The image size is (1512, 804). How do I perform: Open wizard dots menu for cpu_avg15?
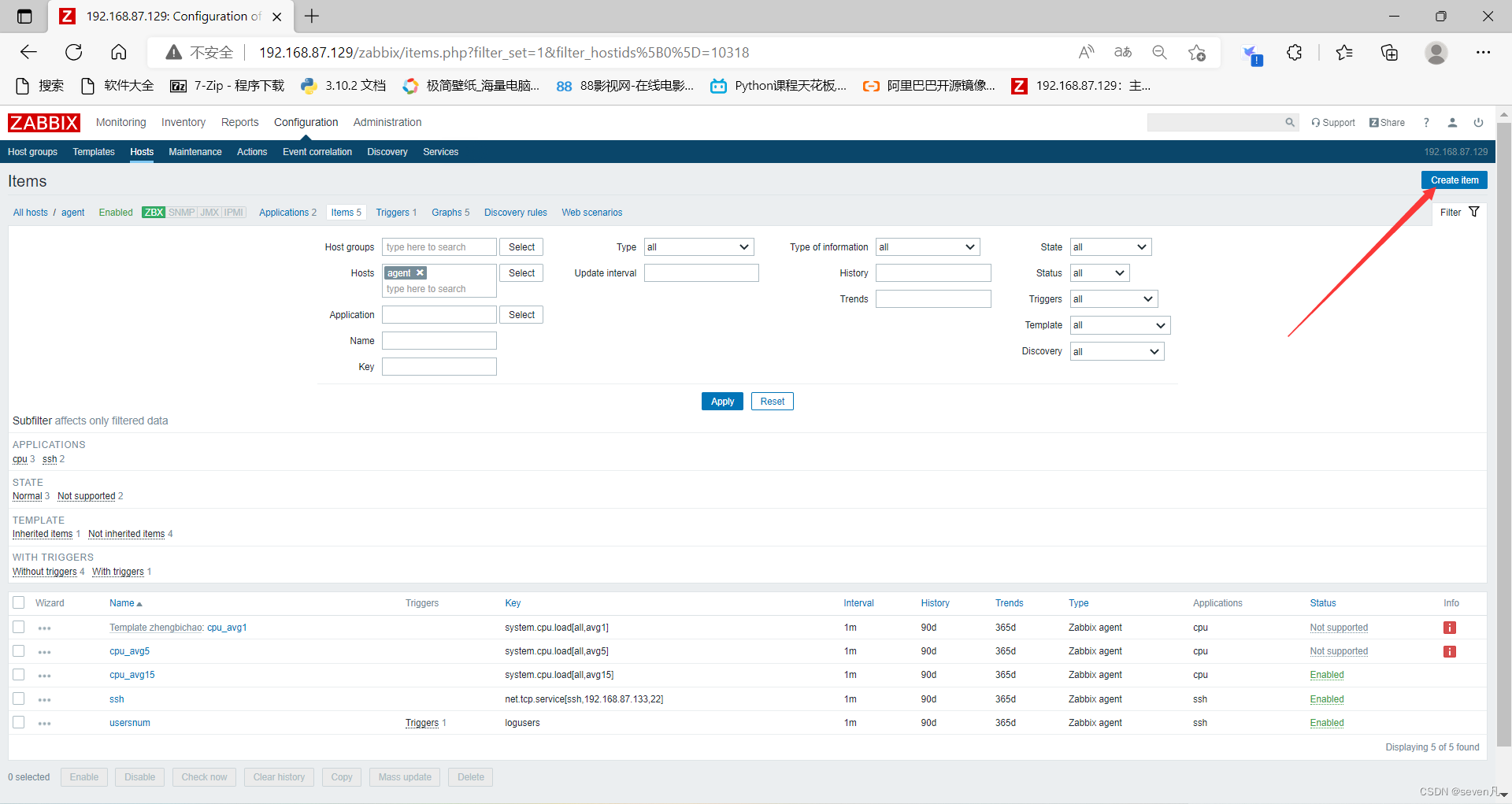(x=44, y=676)
